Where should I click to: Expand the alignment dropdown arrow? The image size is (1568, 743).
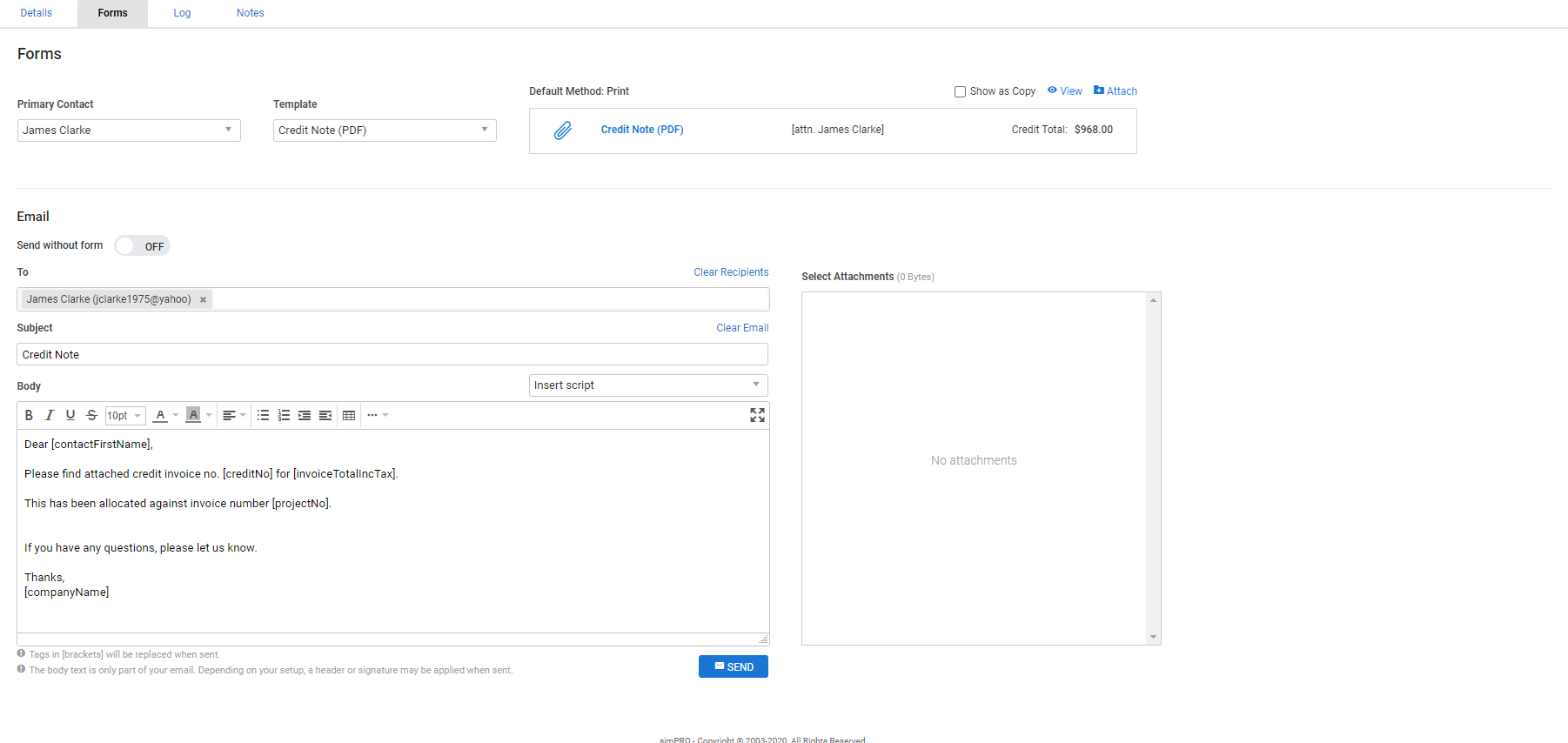243,416
